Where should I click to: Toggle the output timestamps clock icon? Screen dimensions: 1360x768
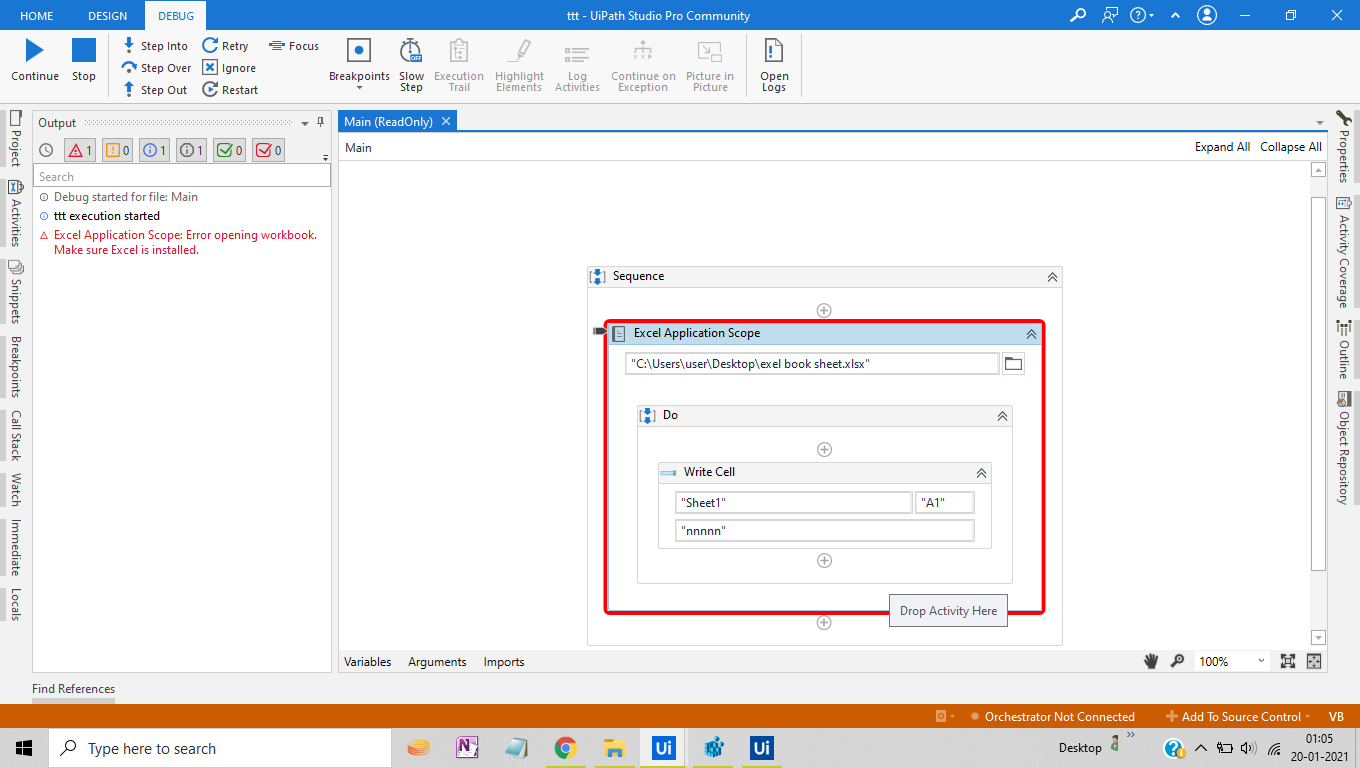46,151
